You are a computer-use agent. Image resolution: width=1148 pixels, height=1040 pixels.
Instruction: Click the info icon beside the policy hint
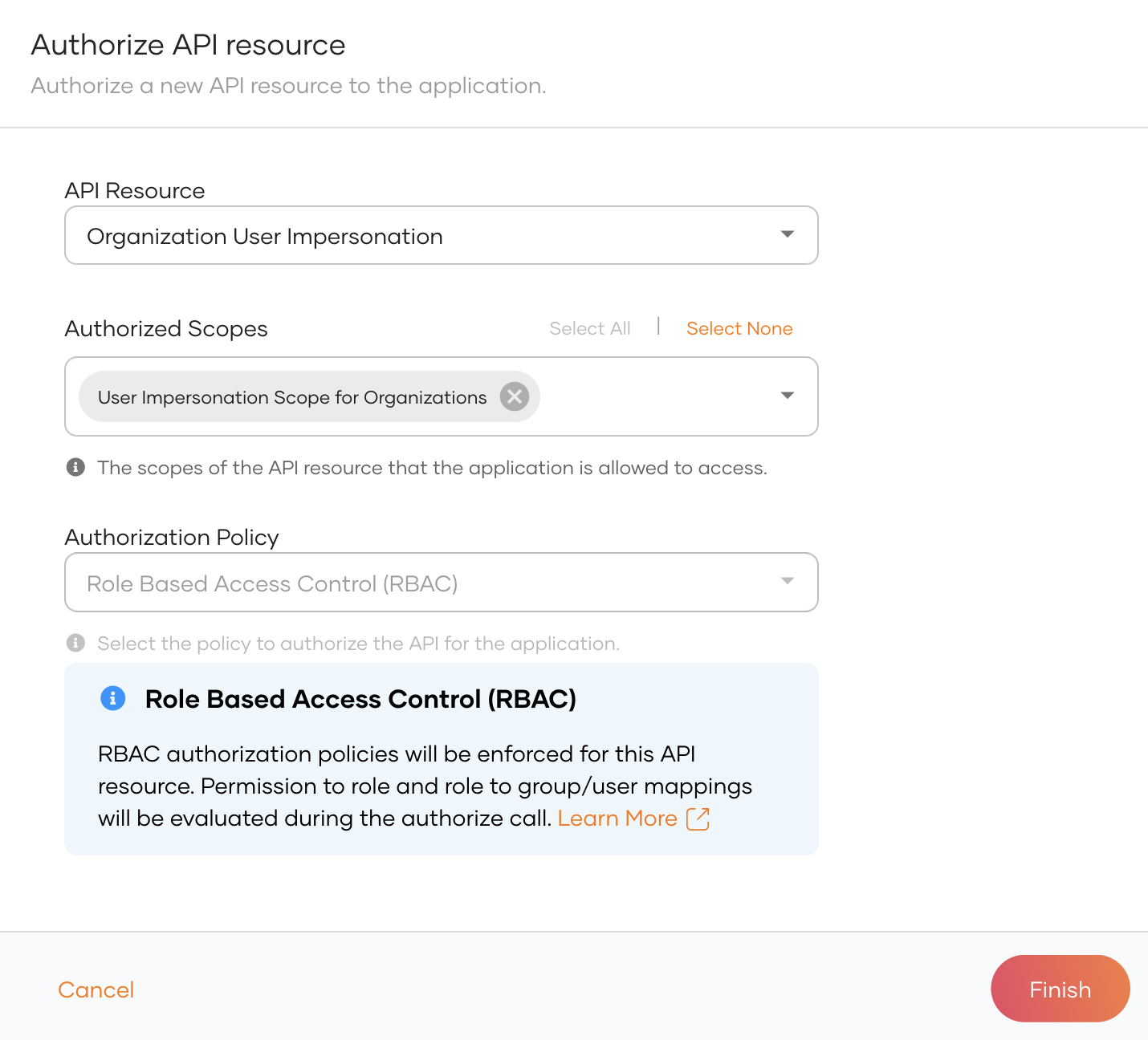click(75, 643)
